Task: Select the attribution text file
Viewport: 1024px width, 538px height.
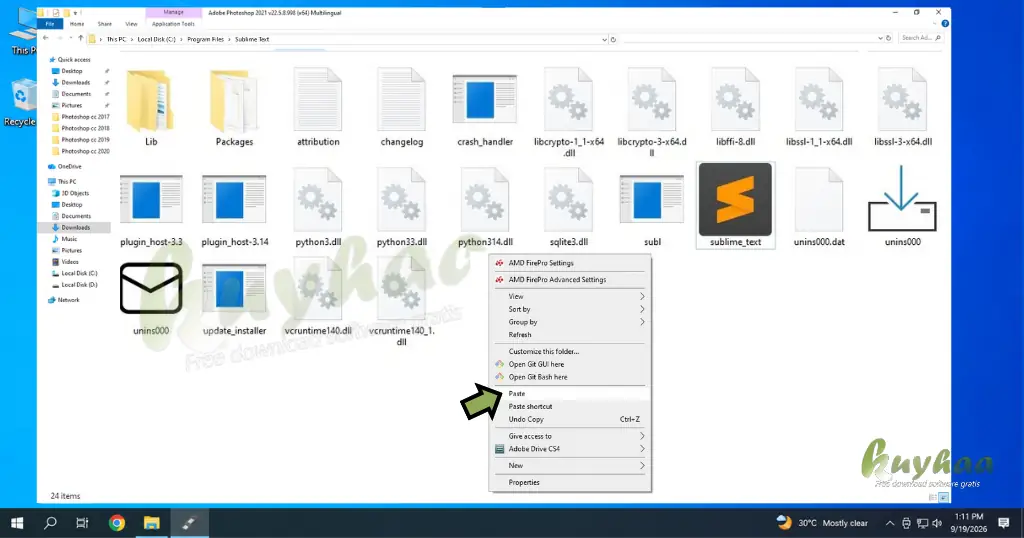Action: tap(318, 106)
